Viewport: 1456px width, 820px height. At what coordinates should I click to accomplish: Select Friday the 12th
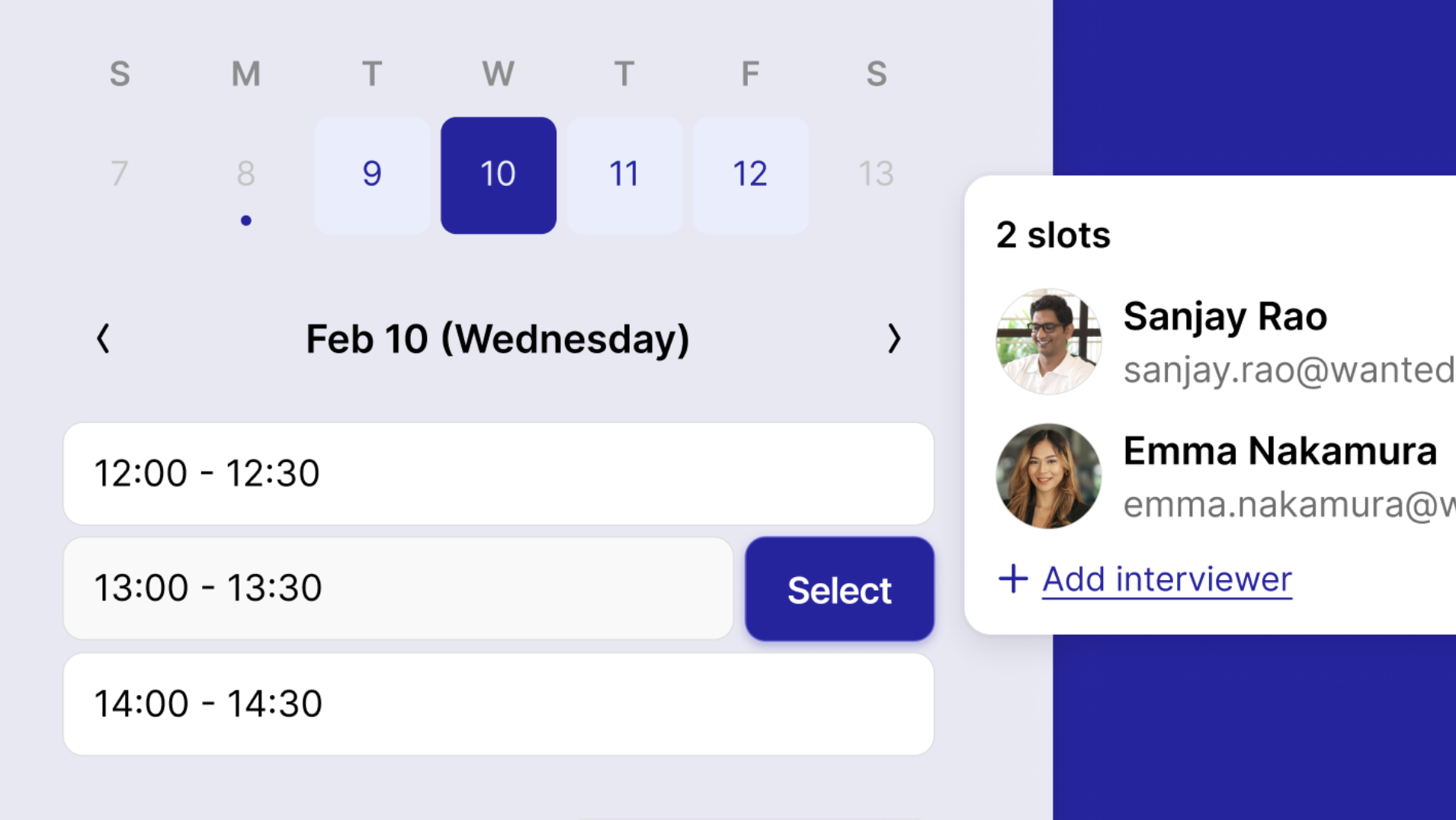click(x=750, y=175)
